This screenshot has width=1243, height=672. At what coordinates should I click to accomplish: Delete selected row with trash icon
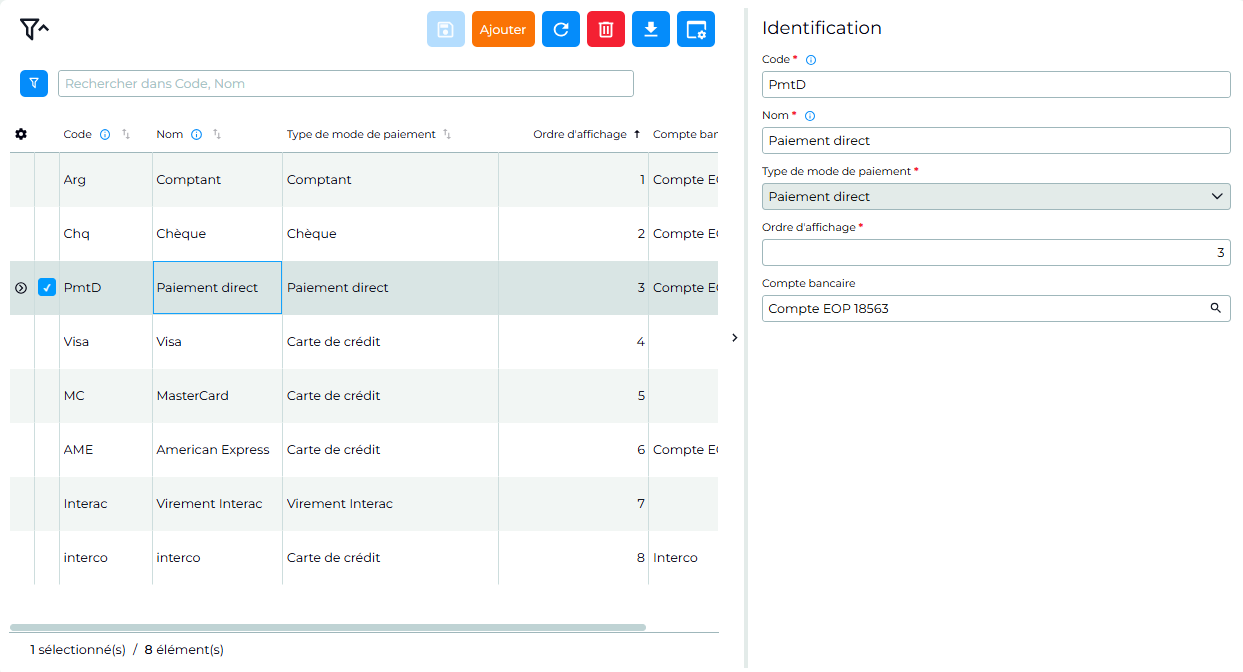pyautogui.click(x=606, y=29)
